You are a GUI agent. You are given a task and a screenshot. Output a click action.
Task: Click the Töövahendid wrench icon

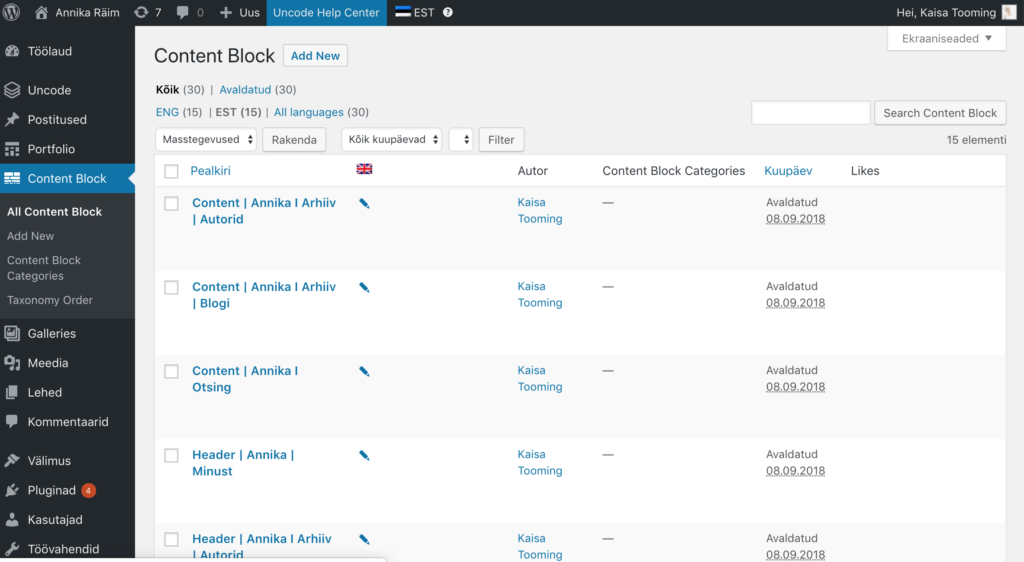[12, 549]
